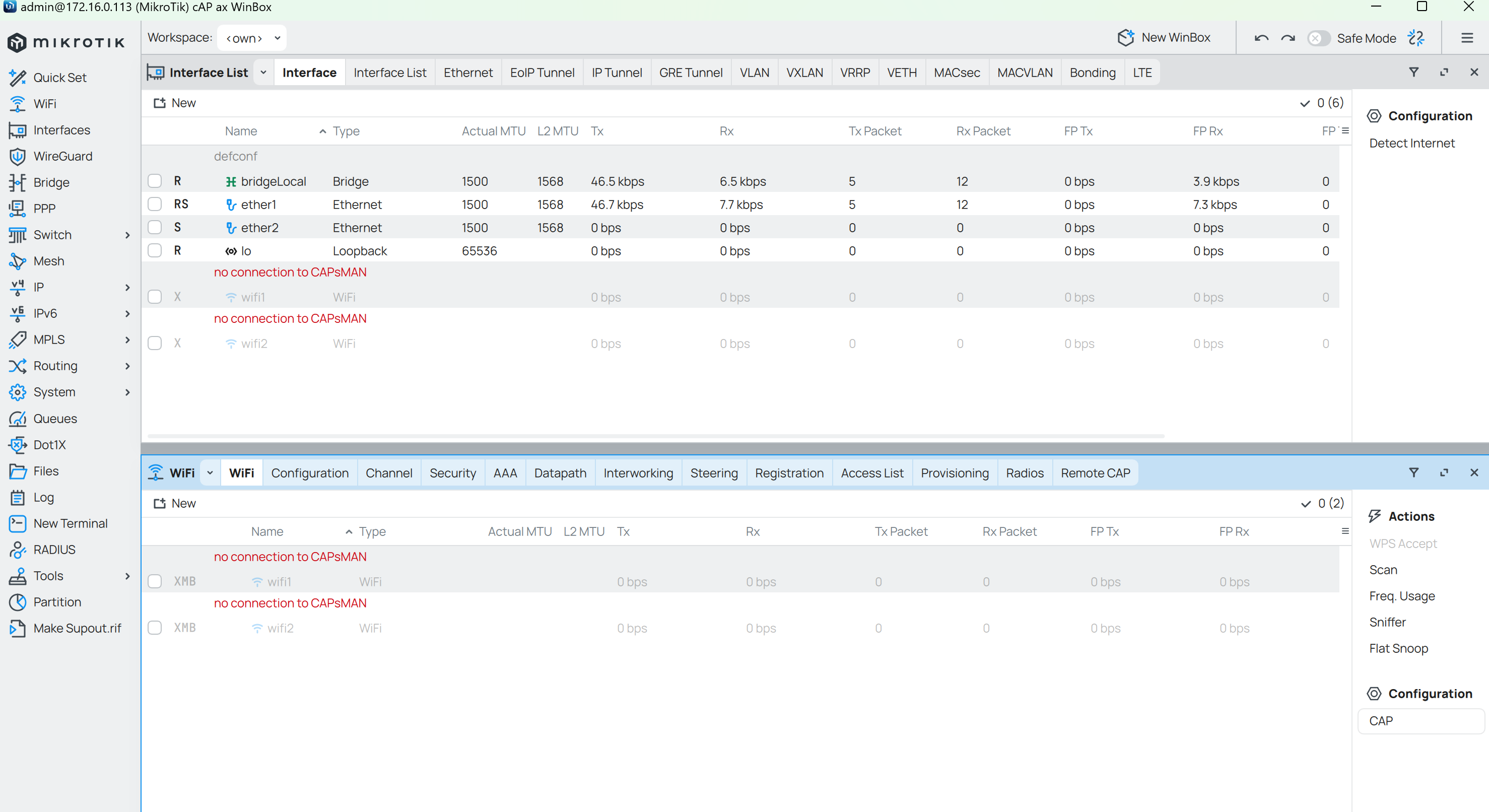Viewport: 1489px width, 812px height.
Task: Open the Interface List dropdown arrow
Action: pos(263,72)
